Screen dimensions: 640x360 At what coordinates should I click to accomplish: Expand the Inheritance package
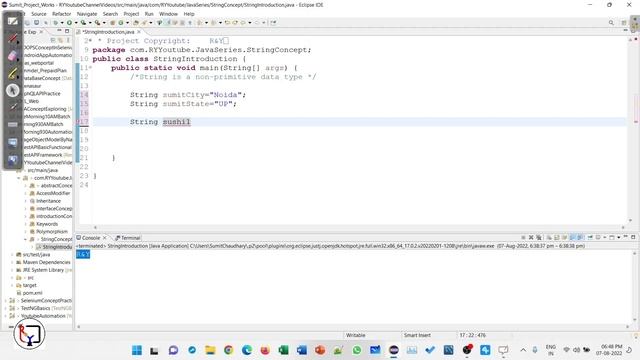[26, 201]
